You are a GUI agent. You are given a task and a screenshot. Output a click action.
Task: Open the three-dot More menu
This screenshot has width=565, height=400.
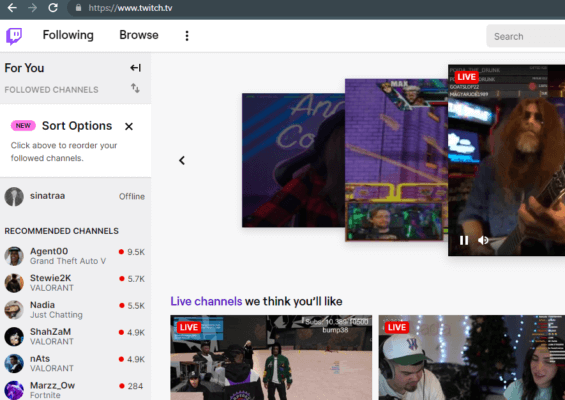(x=187, y=36)
